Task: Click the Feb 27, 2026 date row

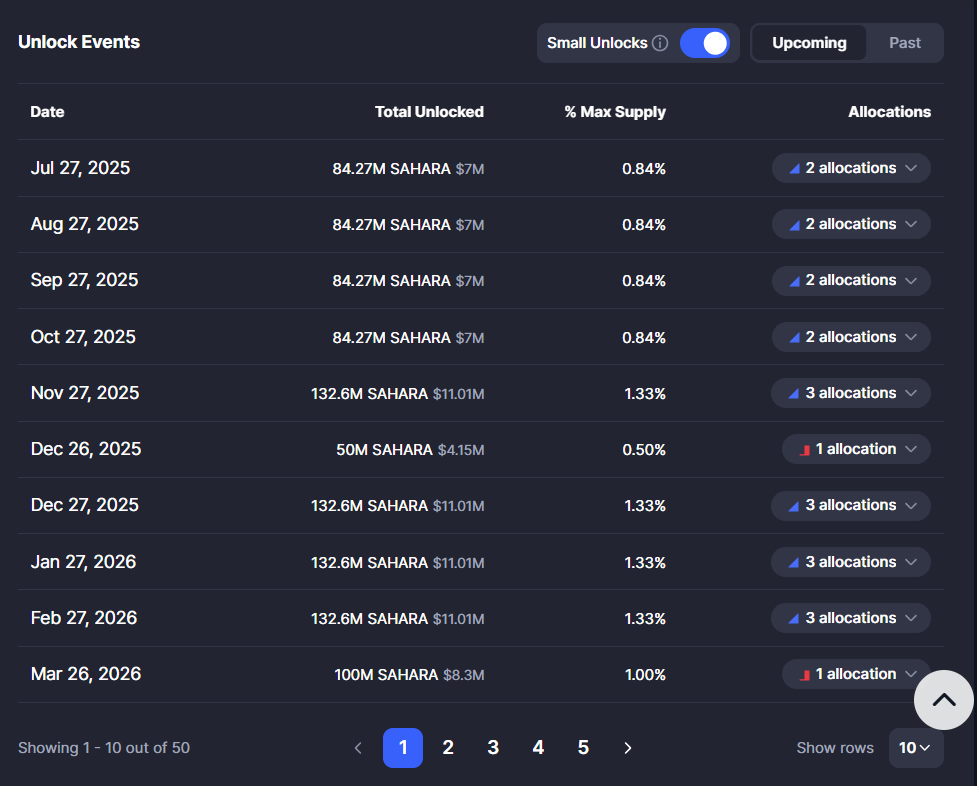Action: point(84,618)
